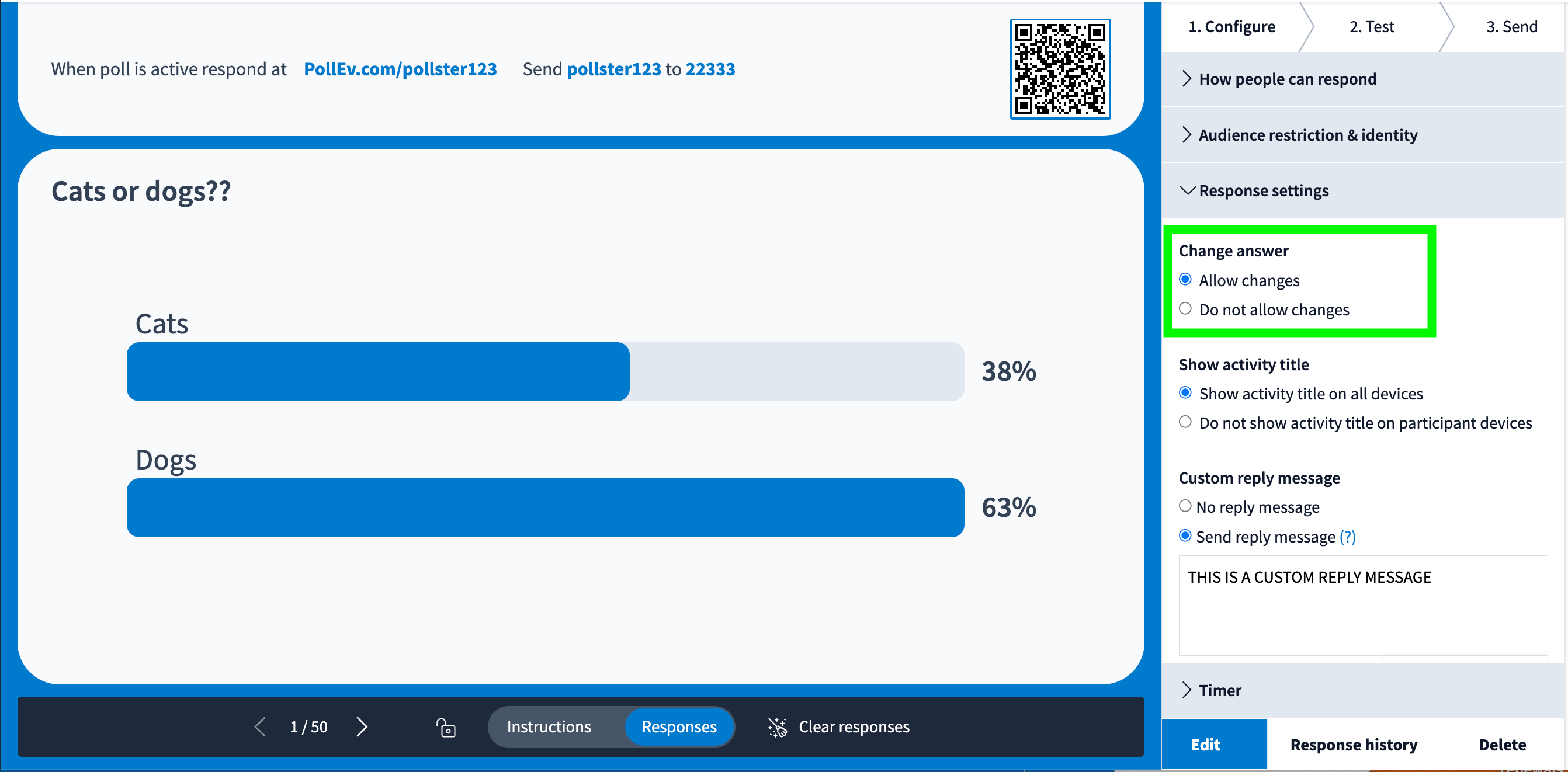Select the Do not allow changes option
The image size is (1568, 772).
click(1186, 309)
